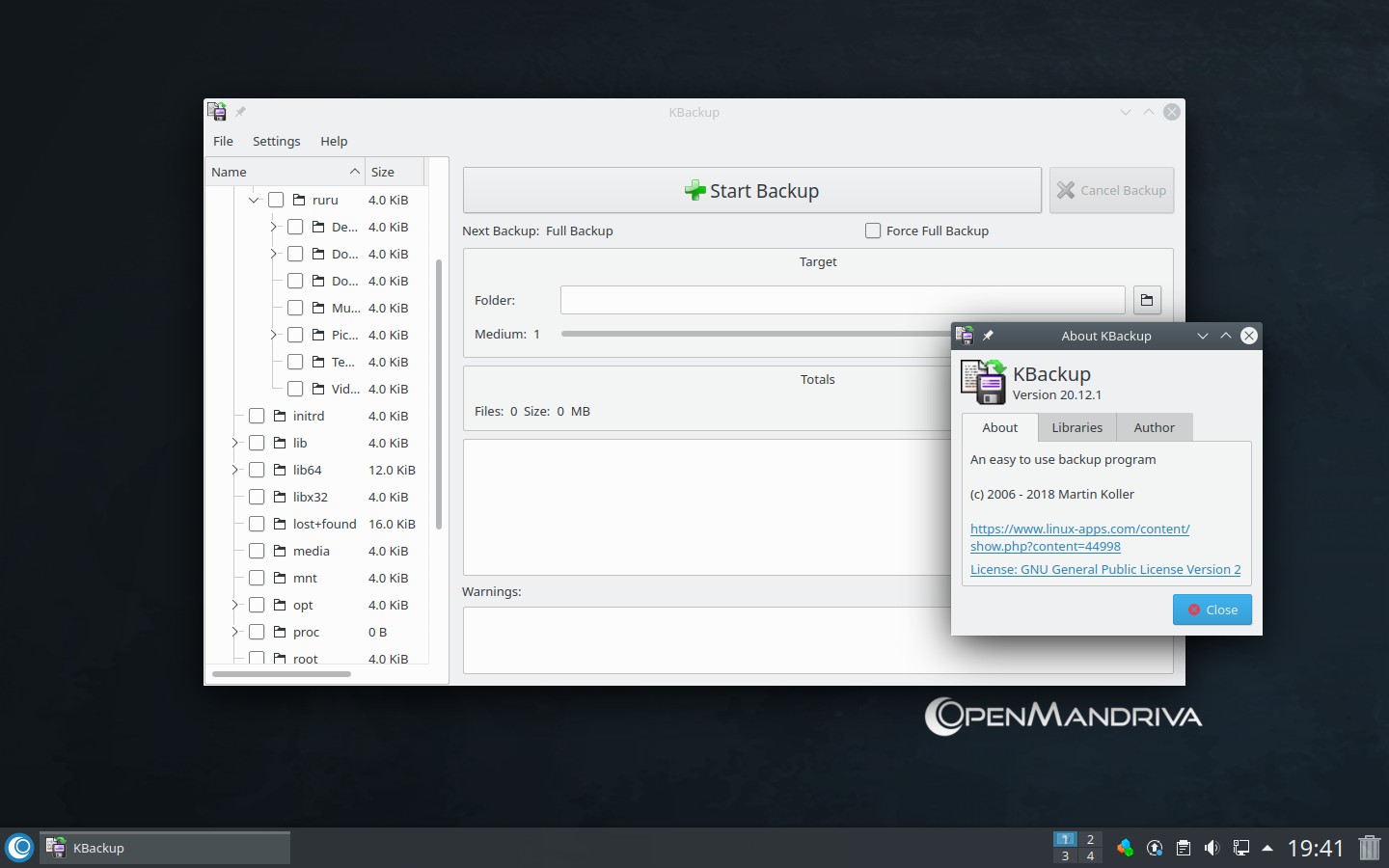Expand the De... folder tree node
Viewport: 1389px width, 868px height.
click(274, 227)
